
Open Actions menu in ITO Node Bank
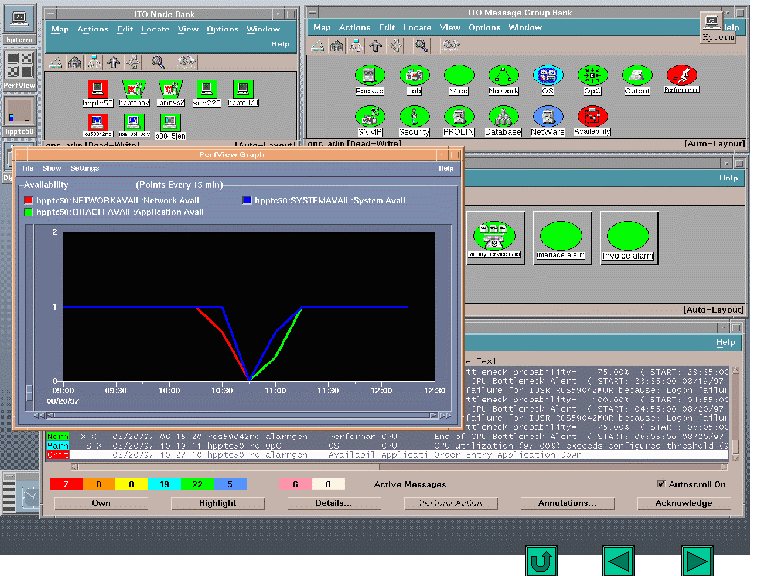coord(93,30)
